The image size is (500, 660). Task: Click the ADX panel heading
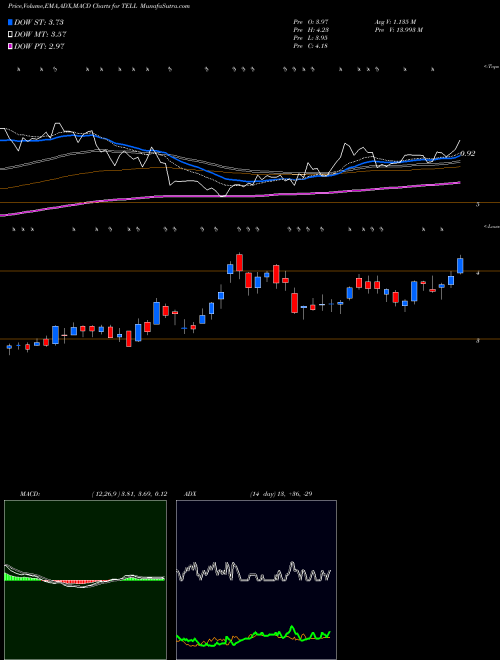click(x=190, y=494)
